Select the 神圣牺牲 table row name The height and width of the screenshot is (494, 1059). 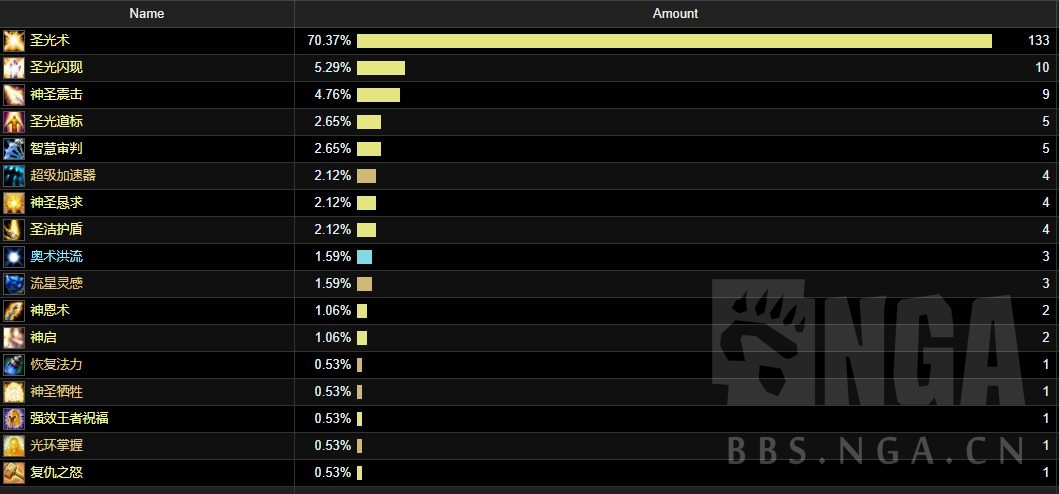point(57,391)
